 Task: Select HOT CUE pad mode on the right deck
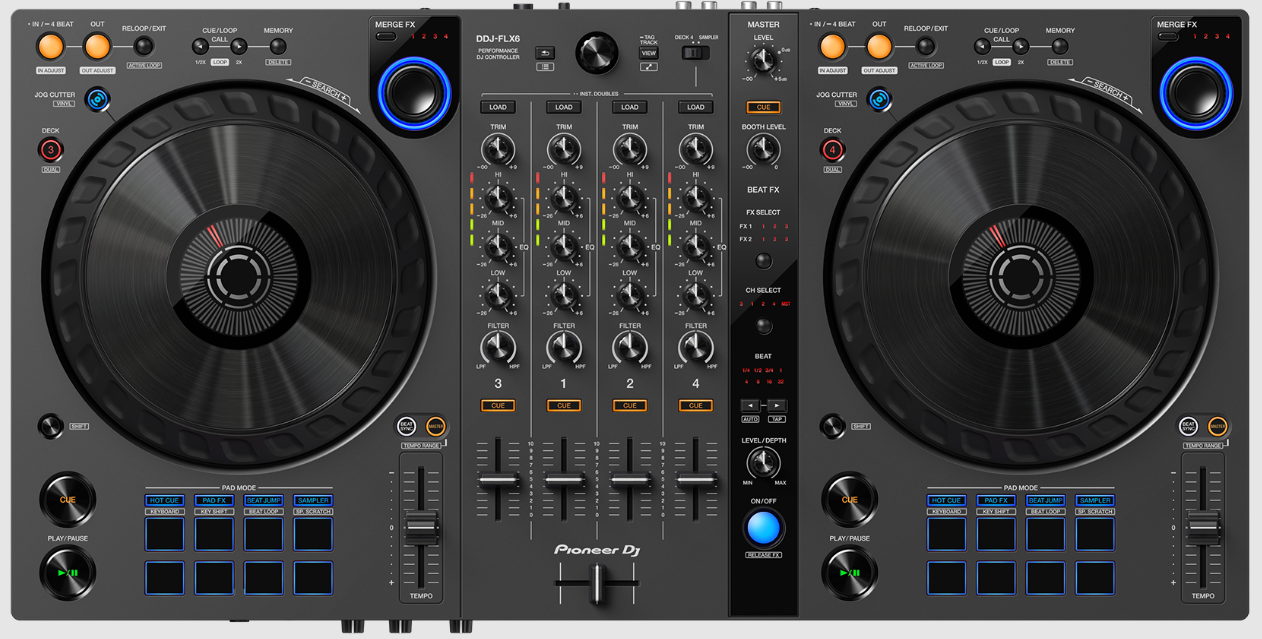click(947, 500)
